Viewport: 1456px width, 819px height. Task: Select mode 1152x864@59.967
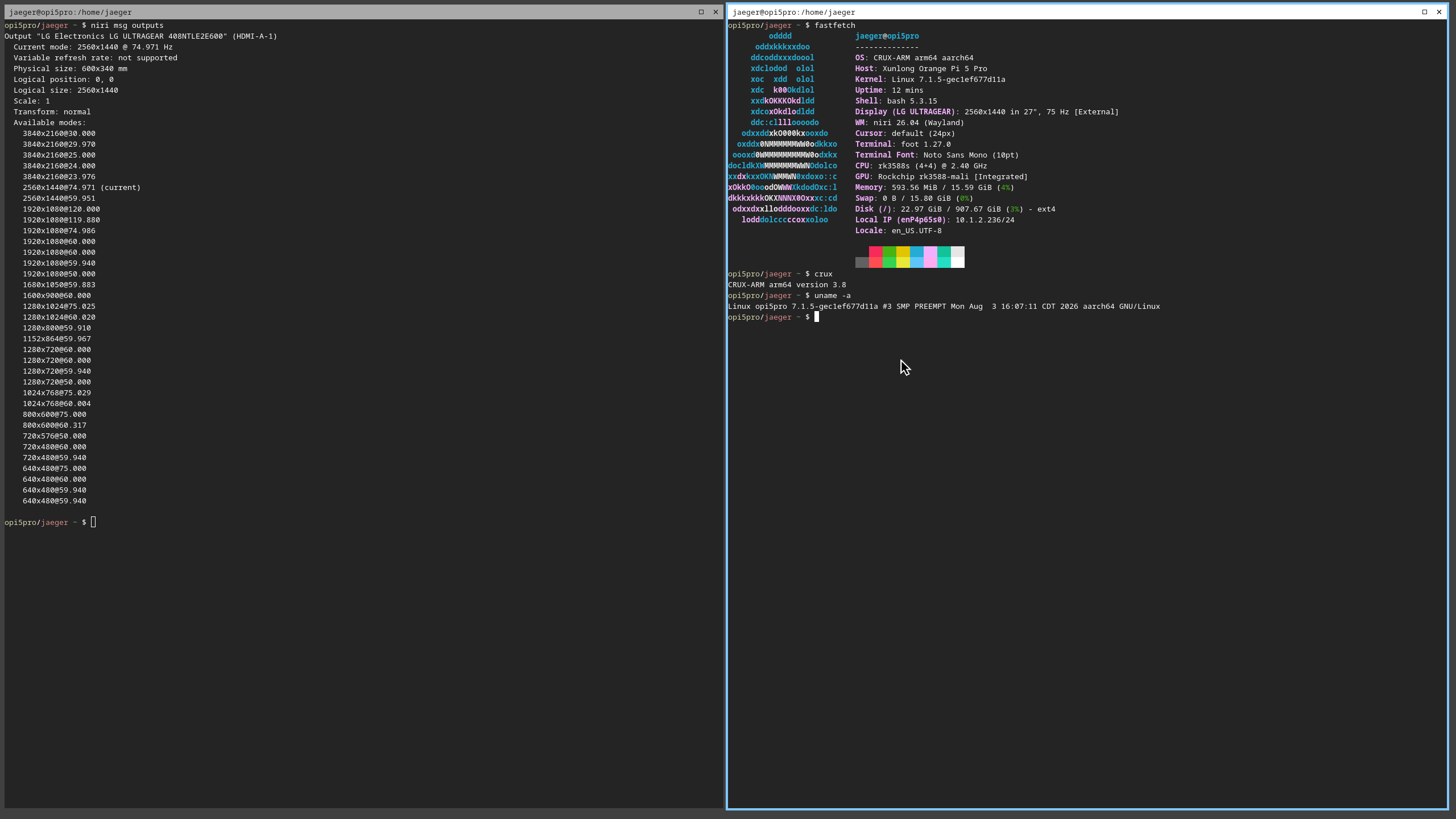tap(57, 339)
